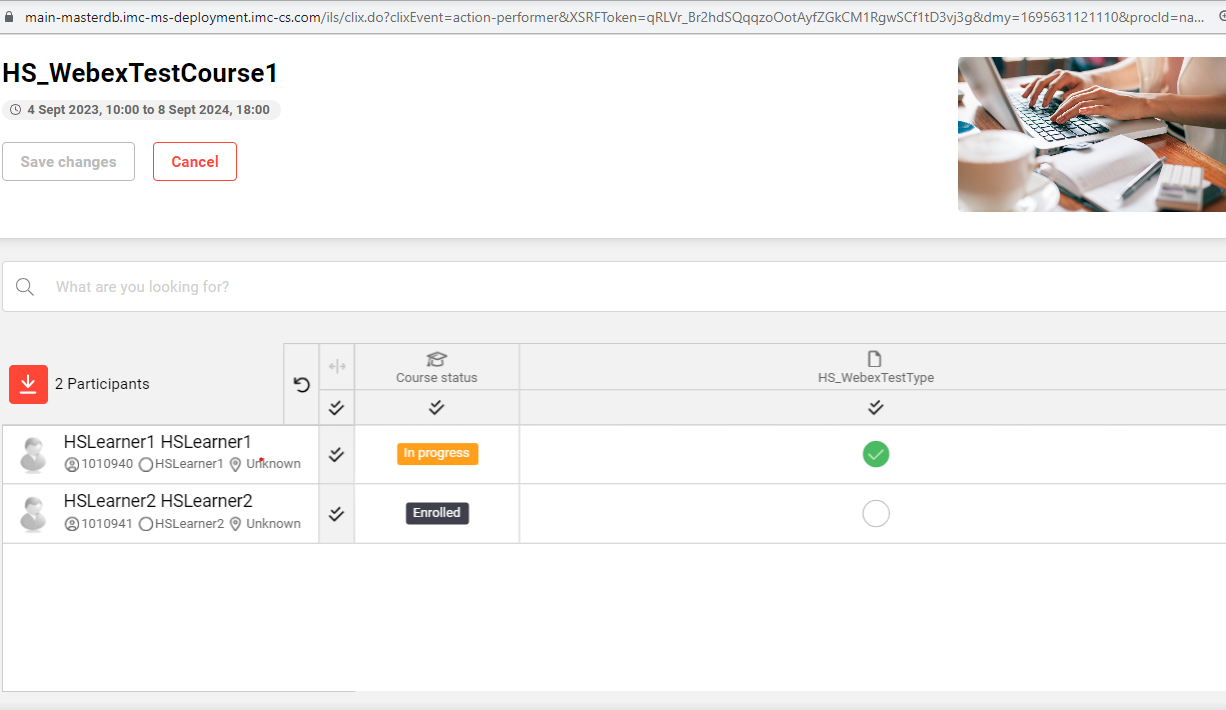Click the 'What are you looking for?' search field
Viewport: 1226px width, 710px height.
coord(600,287)
